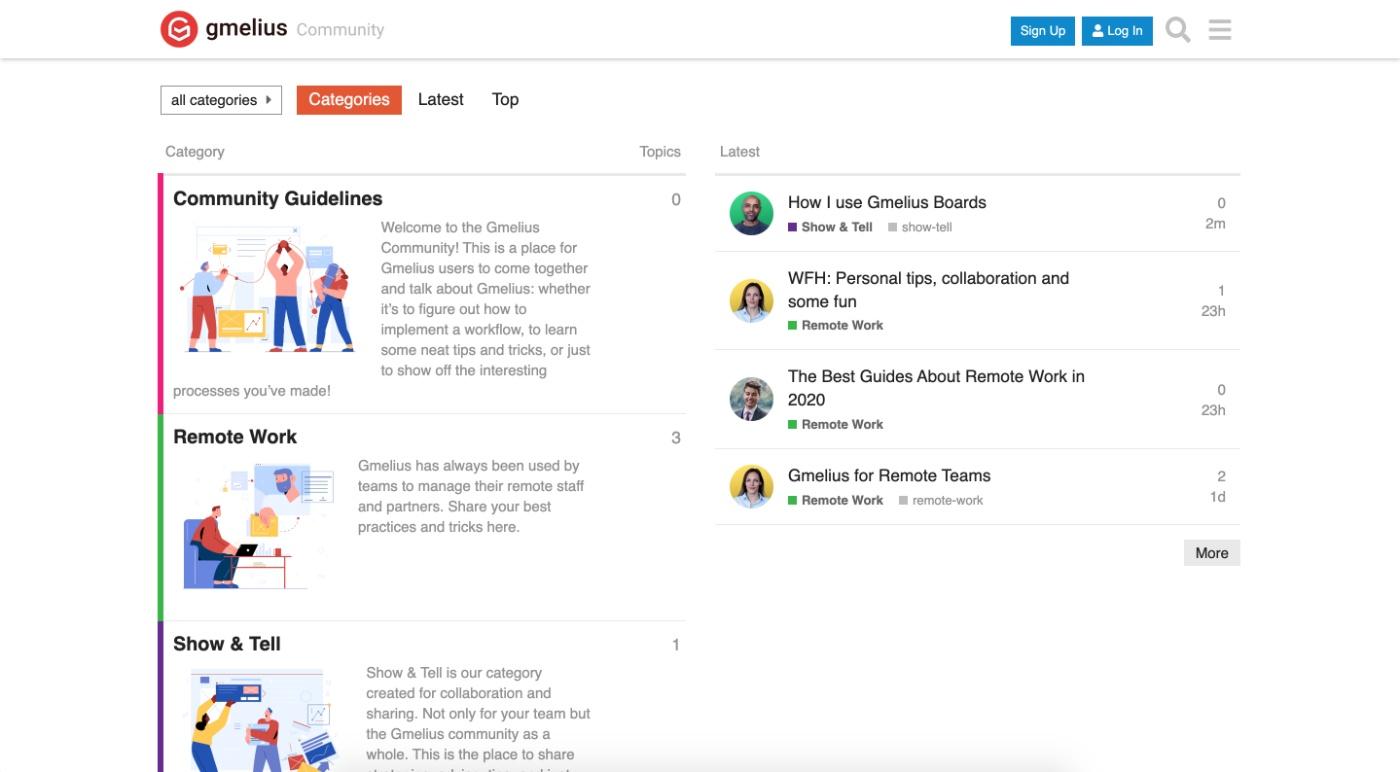The height and width of the screenshot is (772, 1400).
Task: Open the search magnifier icon
Action: point(1178,30)
